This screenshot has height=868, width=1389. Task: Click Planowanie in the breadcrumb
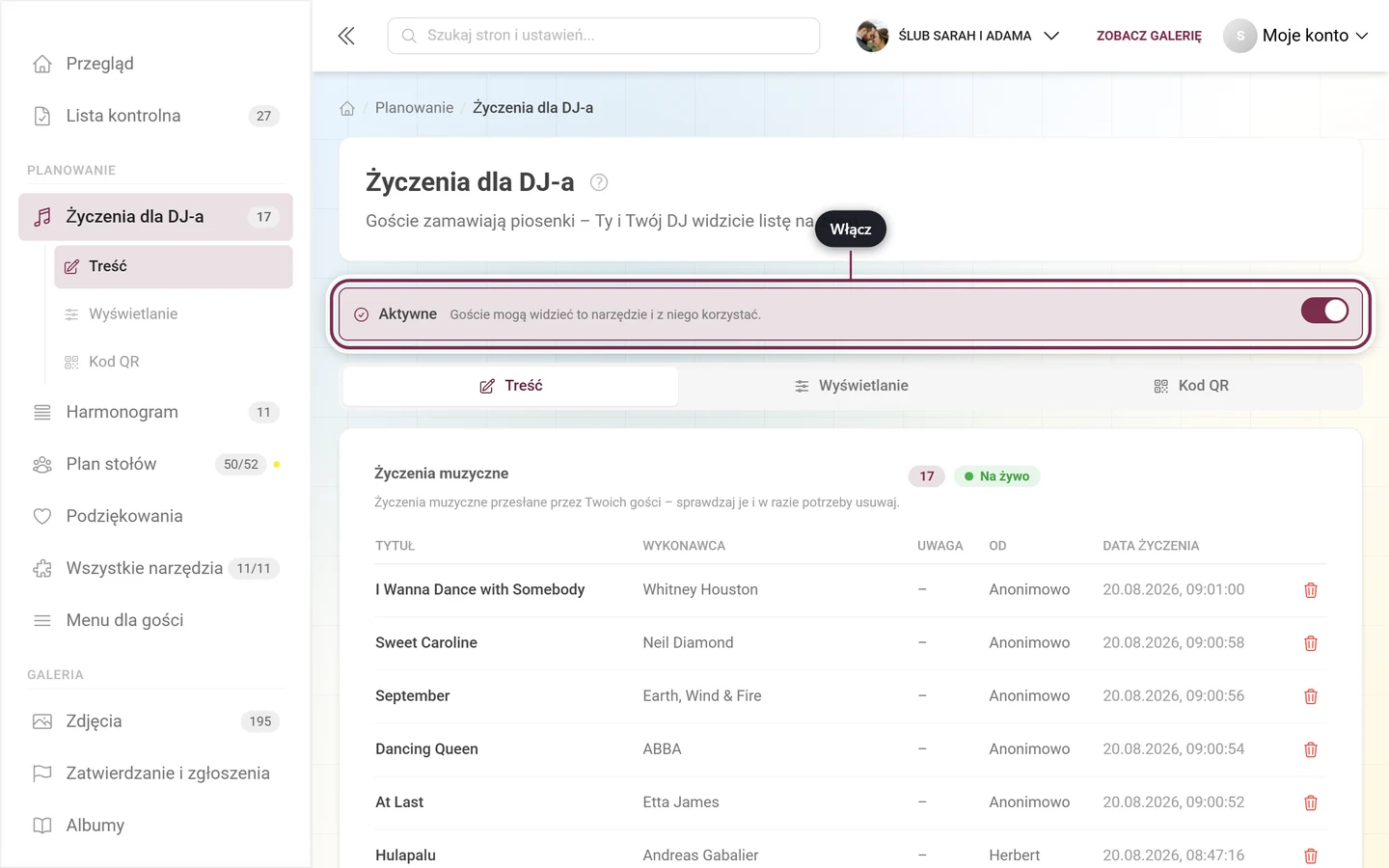point(414,108)
